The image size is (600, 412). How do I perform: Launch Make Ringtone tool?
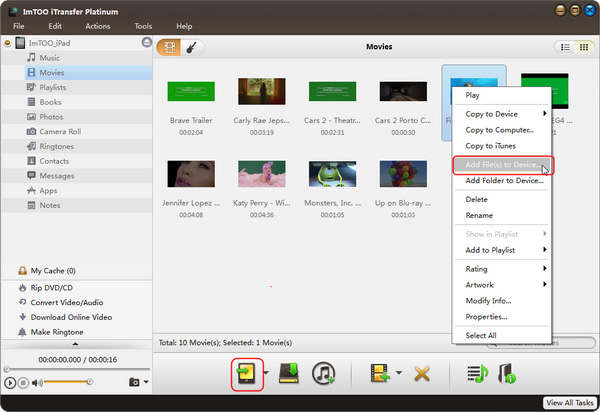[x=51, y=332]
